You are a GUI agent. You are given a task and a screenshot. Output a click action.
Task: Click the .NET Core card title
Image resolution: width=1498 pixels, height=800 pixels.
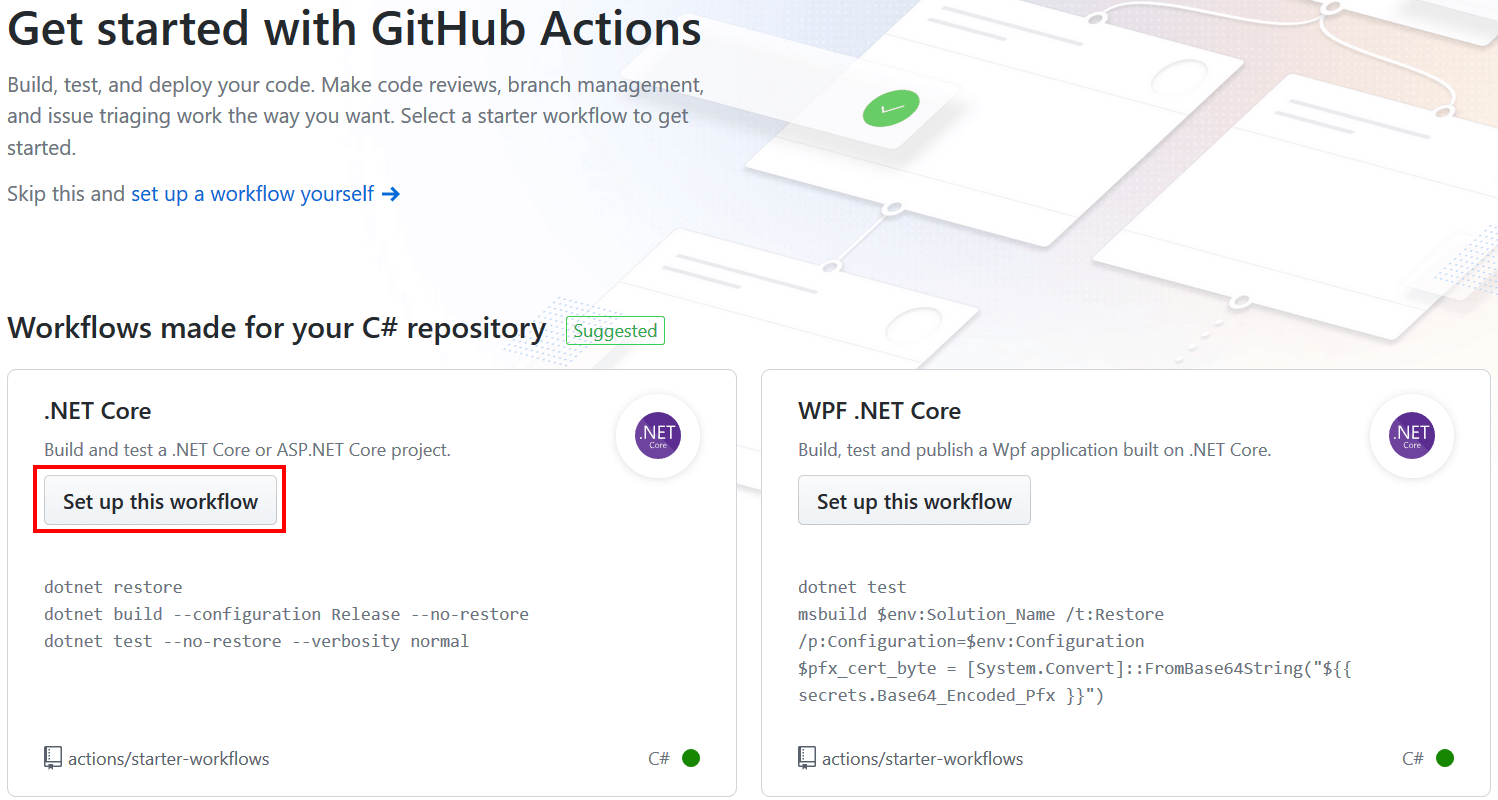[97, 410]
